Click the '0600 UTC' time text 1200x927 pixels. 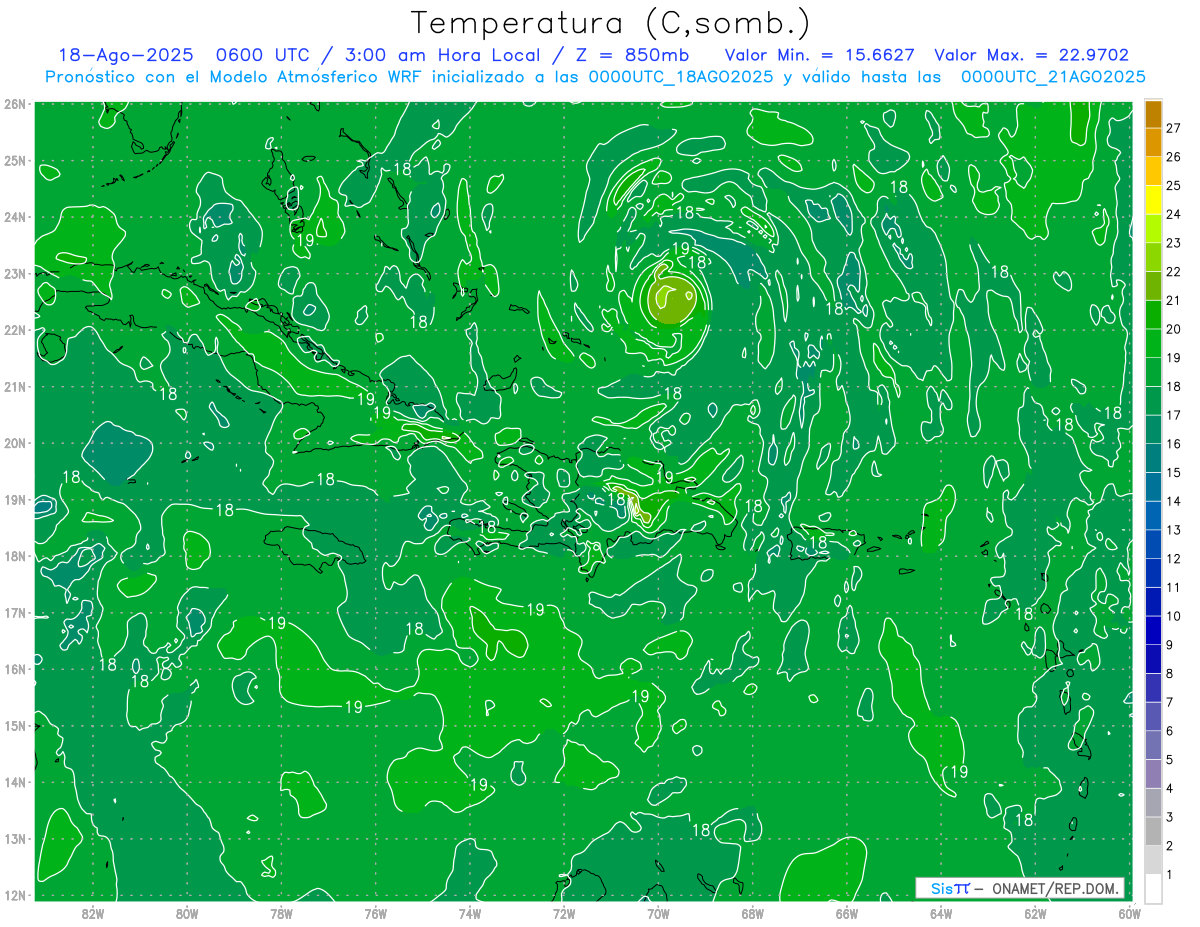[x=265, y=56]
